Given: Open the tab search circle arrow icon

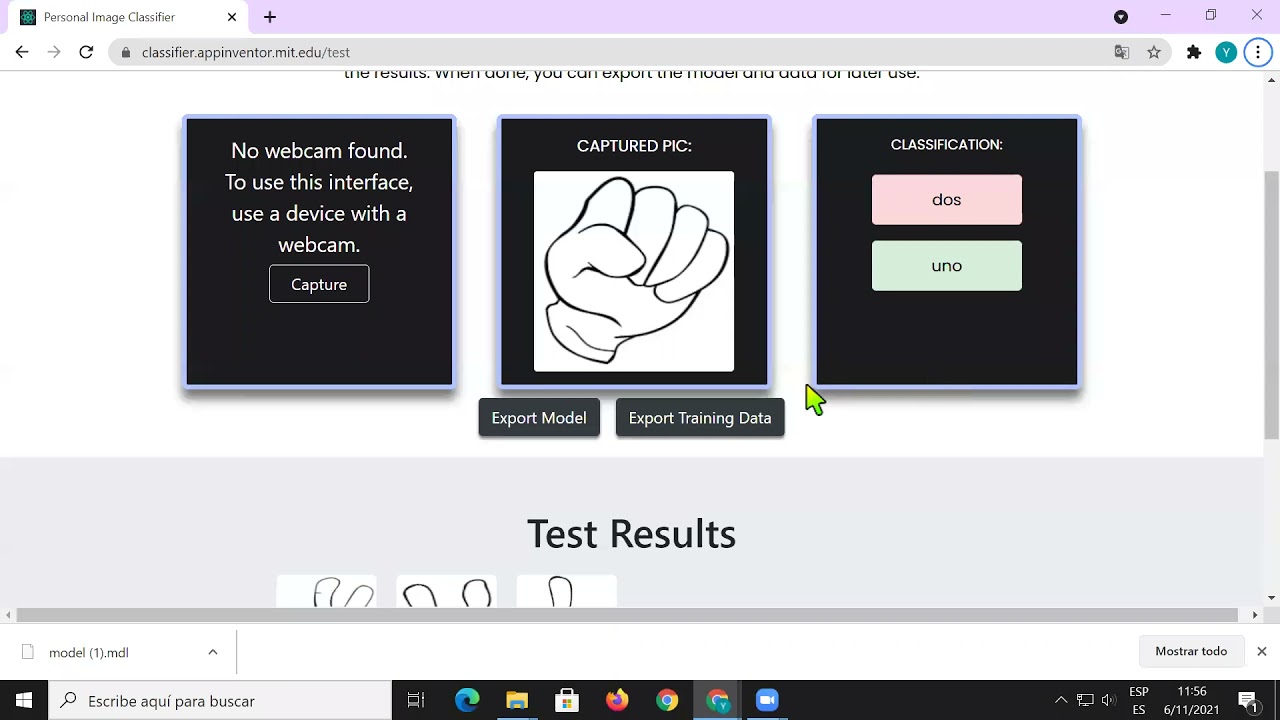Looking at the screenshot, I should [x=1121, y=17].
